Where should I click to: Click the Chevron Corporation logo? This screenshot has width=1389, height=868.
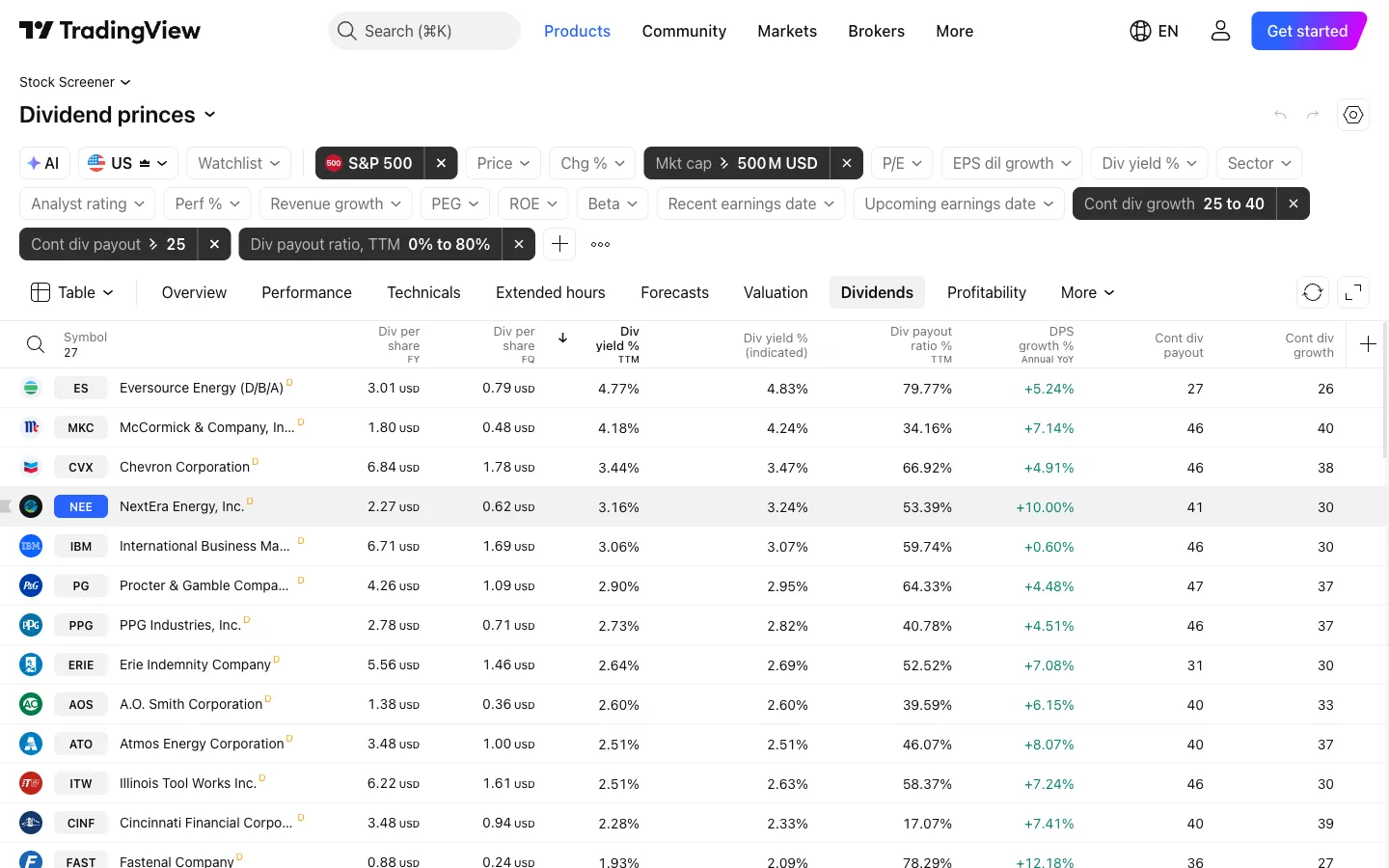coord(31,467)
